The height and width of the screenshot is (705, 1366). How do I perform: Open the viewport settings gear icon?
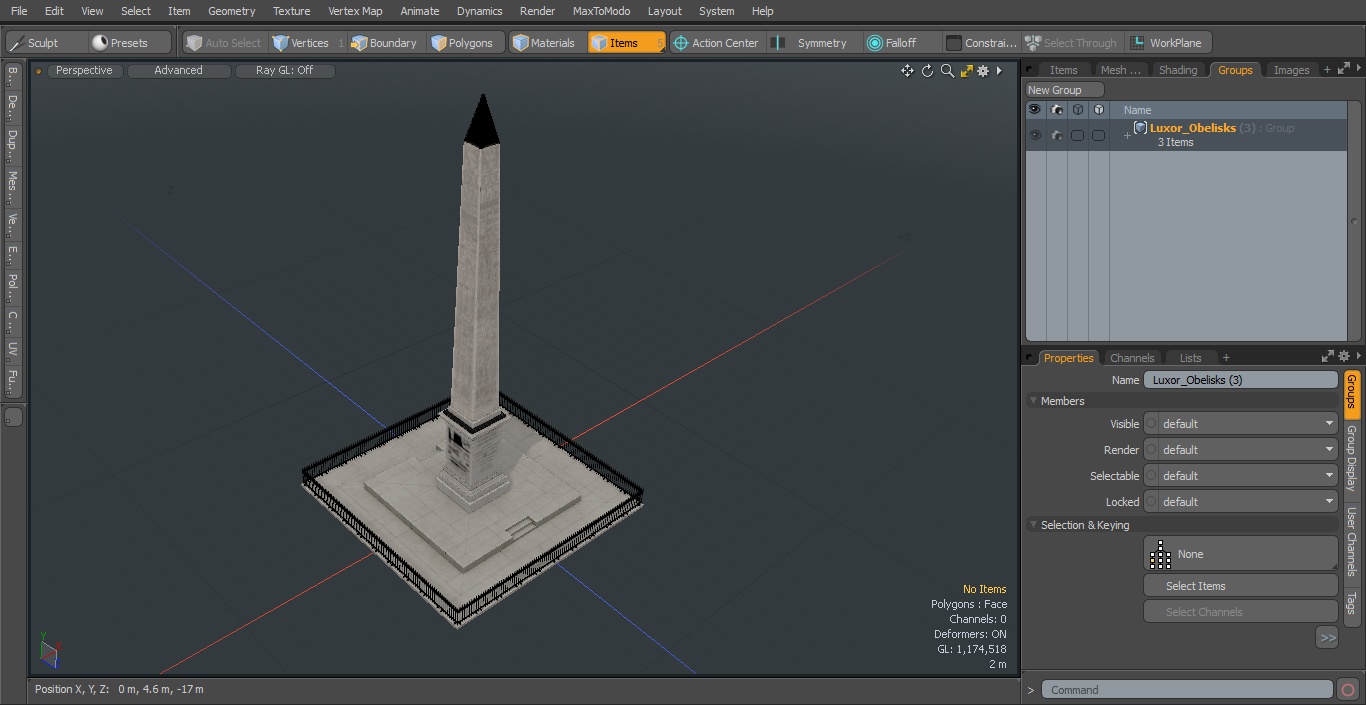(983, 71)
